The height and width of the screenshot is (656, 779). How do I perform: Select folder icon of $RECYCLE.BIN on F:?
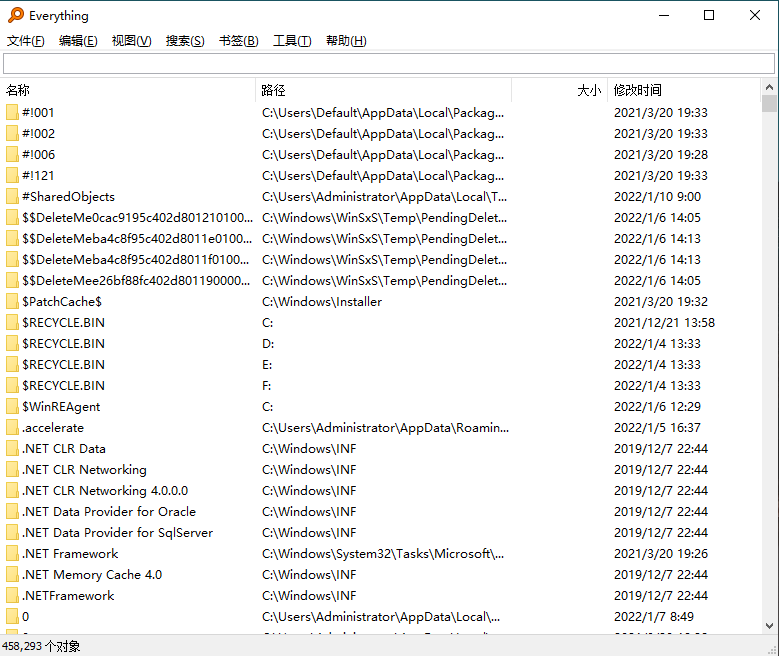click(12, 386)
